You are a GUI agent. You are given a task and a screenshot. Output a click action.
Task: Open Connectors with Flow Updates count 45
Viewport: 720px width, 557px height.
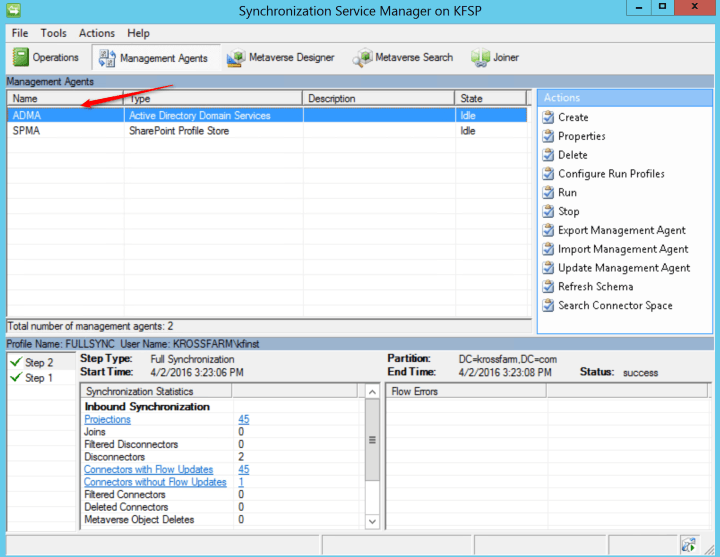244,469
